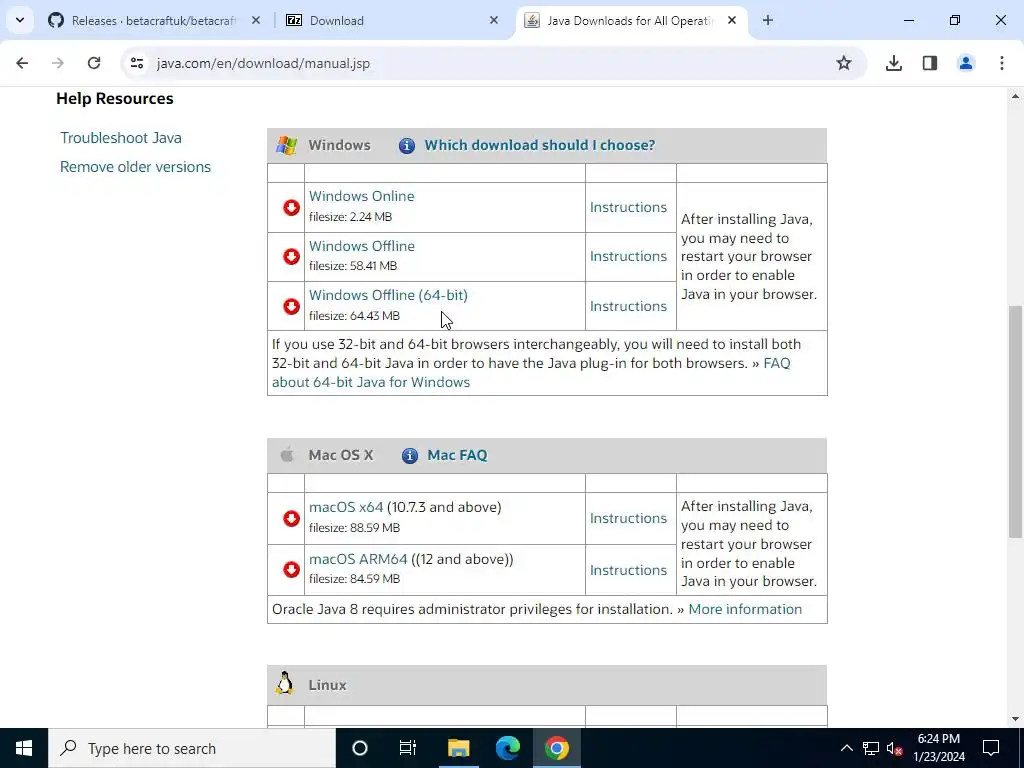The image size is (1024, 768).
Task: Click the red download icon for Windows Online
Action: [291, 207]
